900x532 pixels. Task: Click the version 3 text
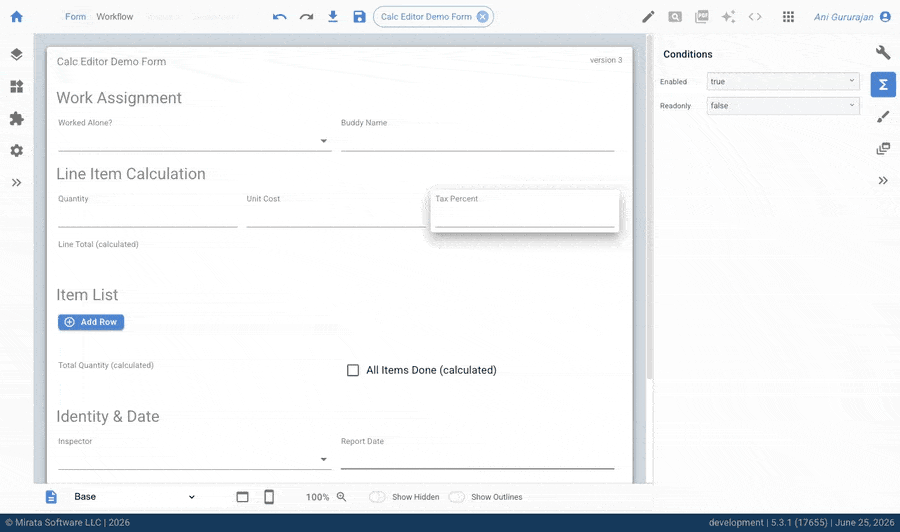(606, 60)
